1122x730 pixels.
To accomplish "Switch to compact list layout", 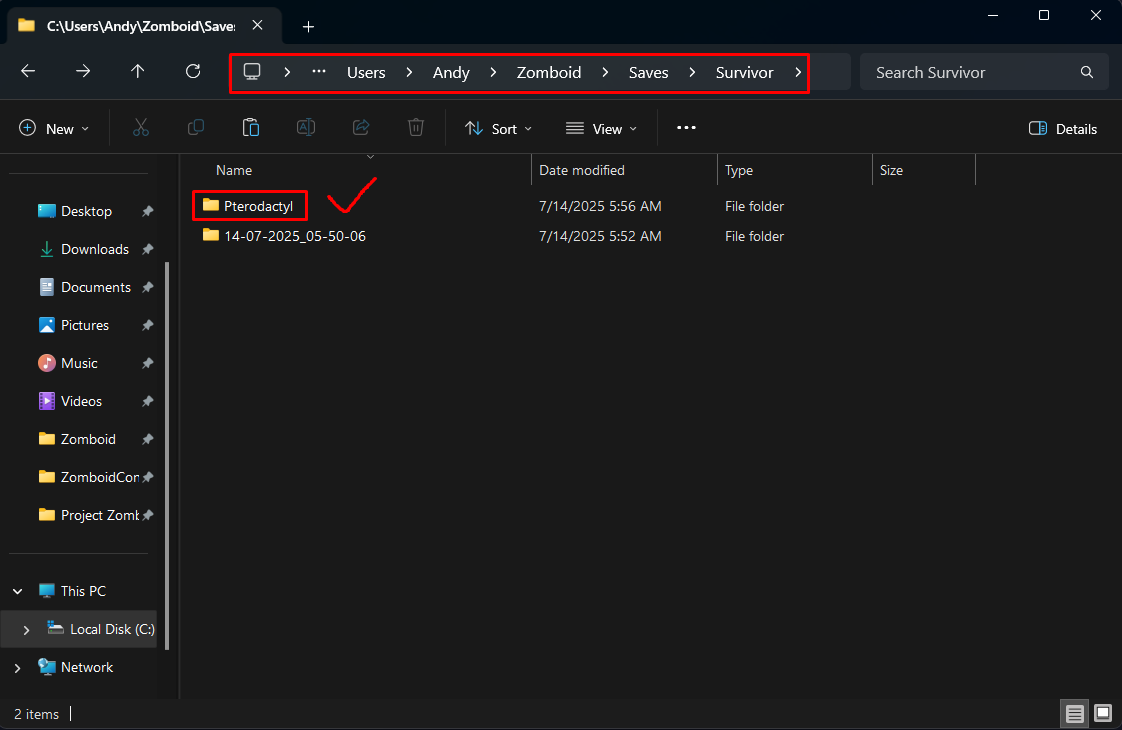I will coord(1074,713).
